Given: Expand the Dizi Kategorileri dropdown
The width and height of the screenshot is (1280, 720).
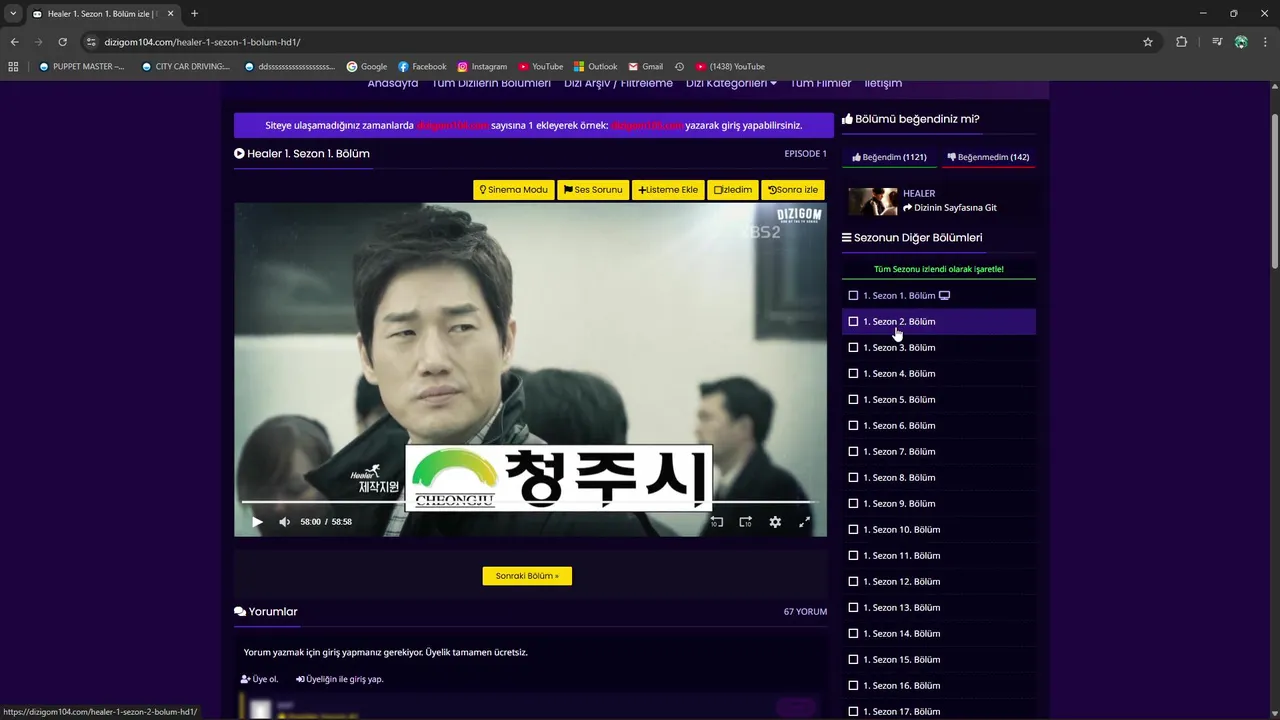Looking at the screenshot, I should [x=731, y=84].
